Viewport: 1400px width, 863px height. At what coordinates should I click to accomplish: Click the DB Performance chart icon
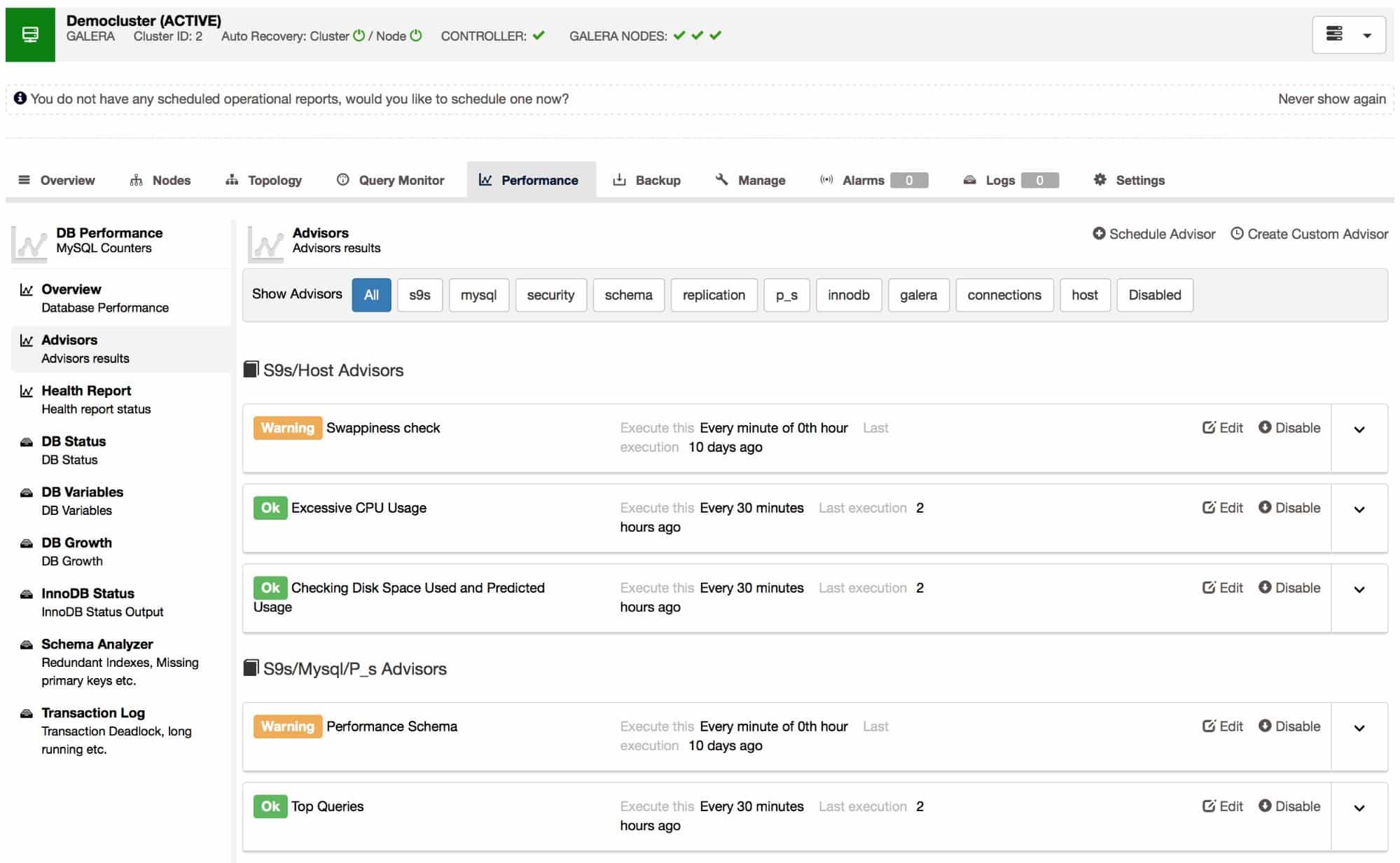coord(29,243)
